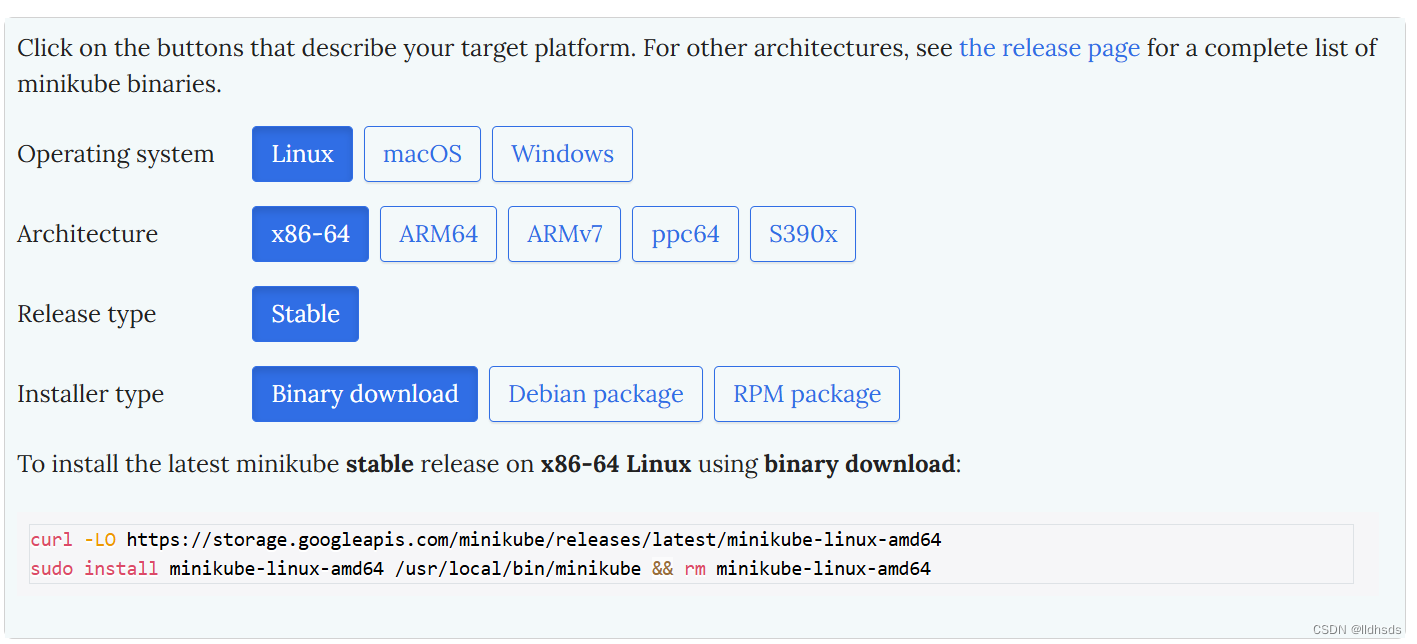The width and height of the screenshot is (1417, 644).
Task: Switch installer type to Debian package
Action: tap(596, 394)
